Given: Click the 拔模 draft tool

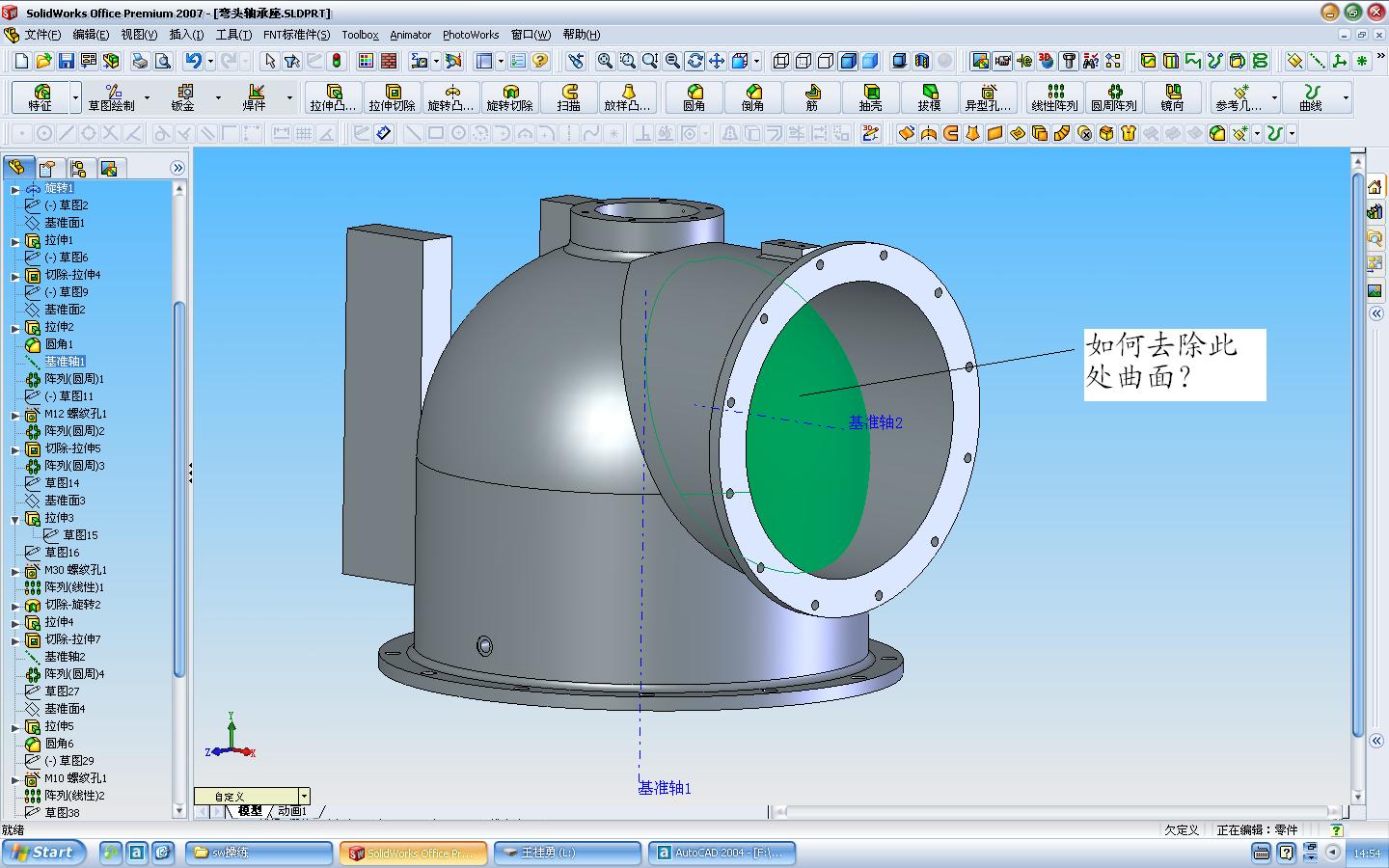Looking at the screenshot, I should point(929,97).
